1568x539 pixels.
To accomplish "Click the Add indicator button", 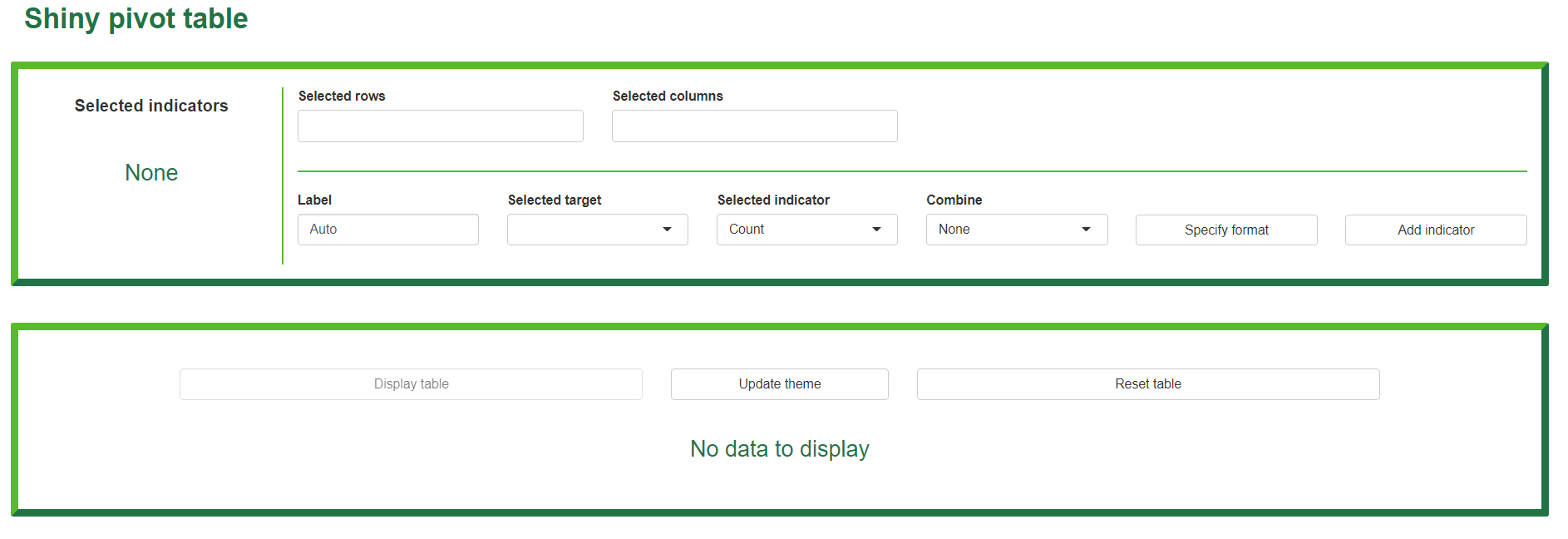I will point(1435,230).
